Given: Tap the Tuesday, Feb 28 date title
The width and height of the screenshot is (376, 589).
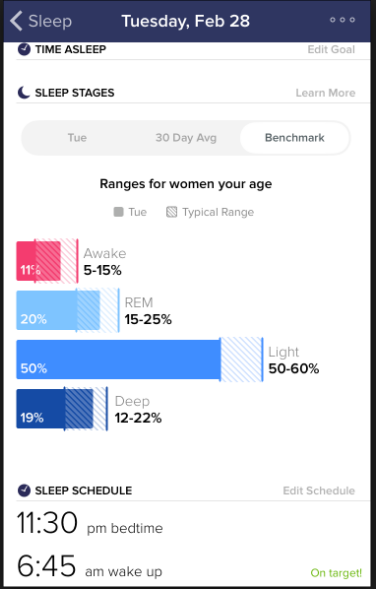Looking at the screenshot, I should tap(186, 21).
